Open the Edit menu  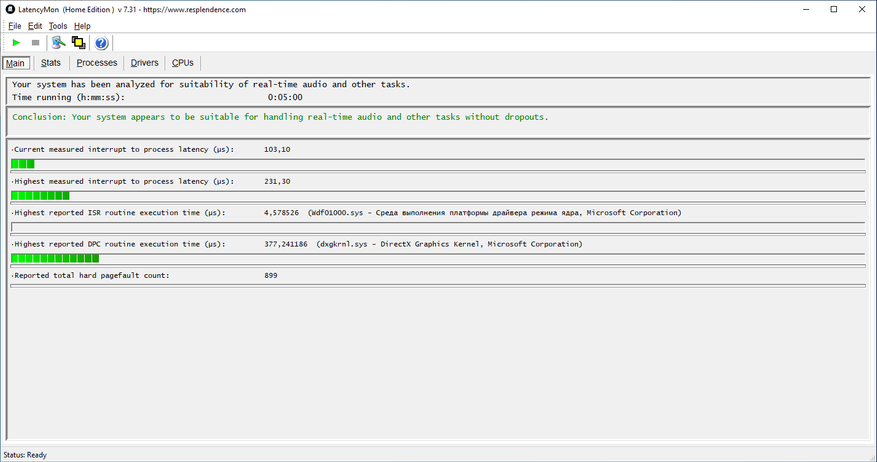(35, 26)
